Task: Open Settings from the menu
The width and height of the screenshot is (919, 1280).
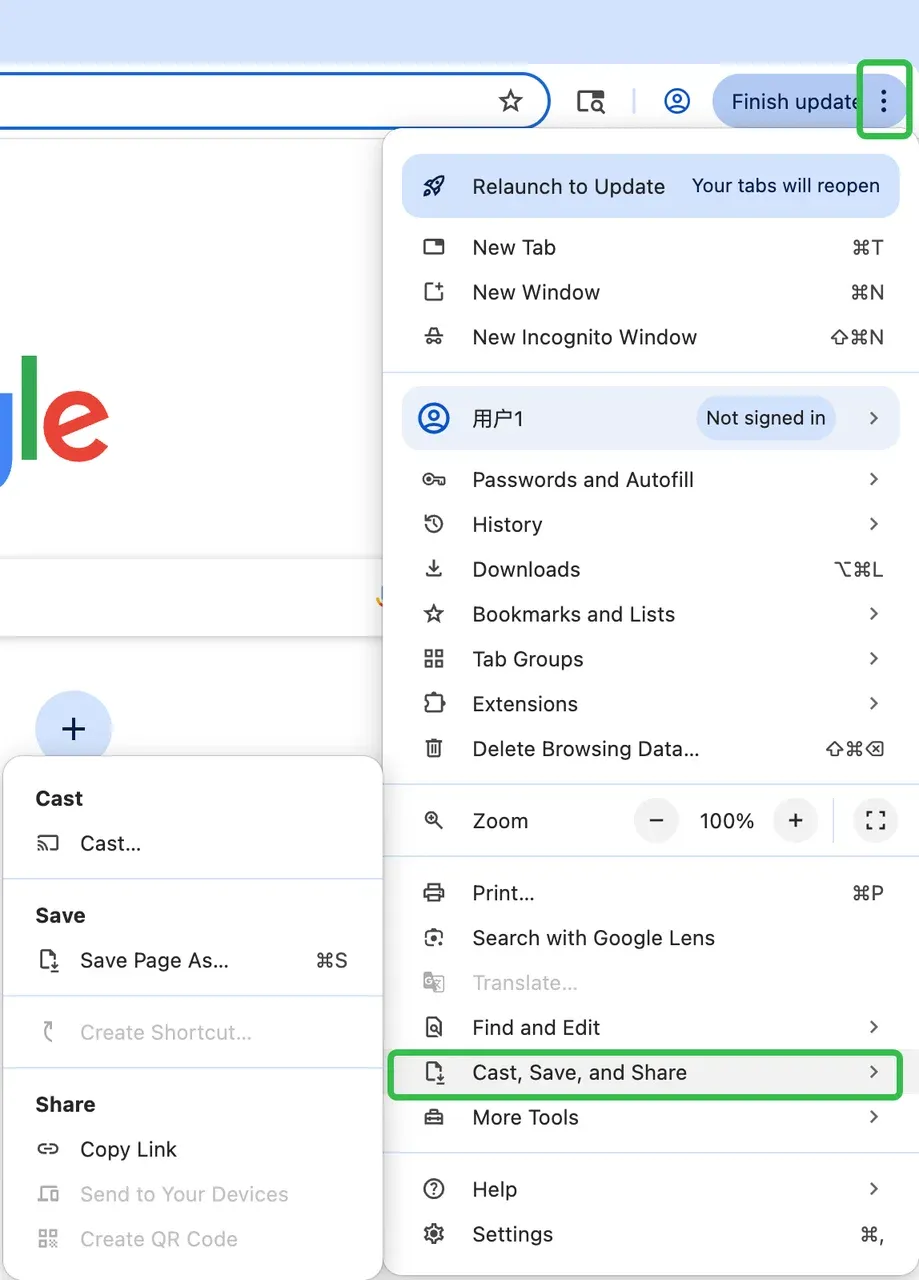Action: point(651,1234)
